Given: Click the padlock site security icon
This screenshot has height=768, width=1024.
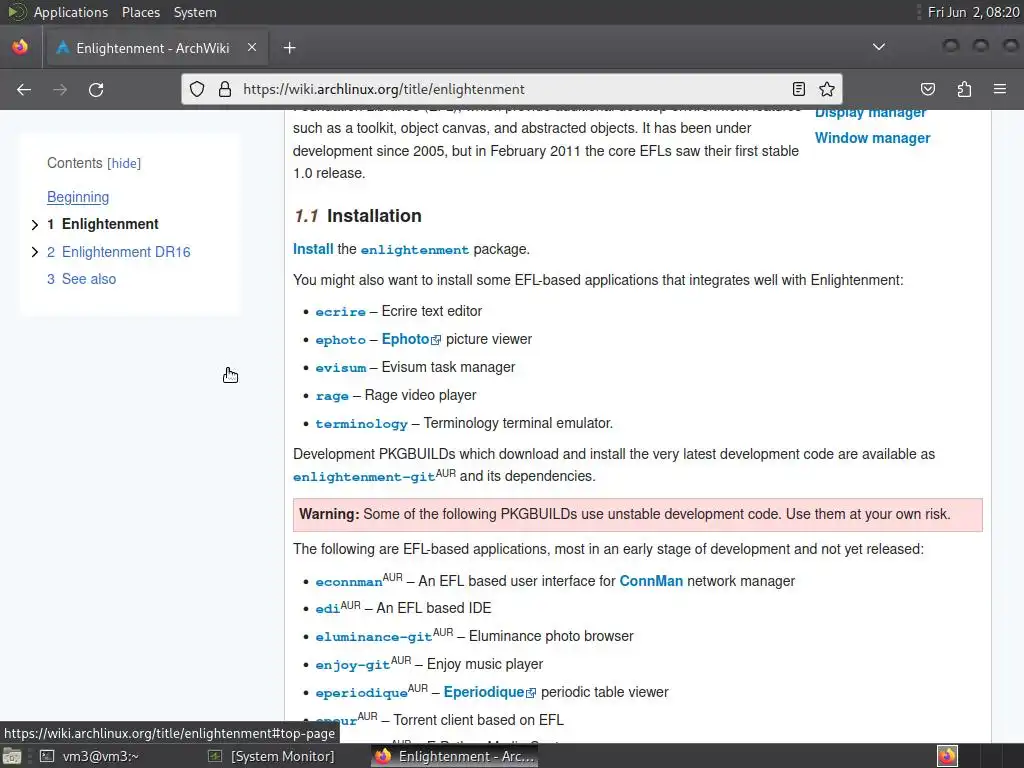Looking at the screenshot, I should tap(225, 89).
